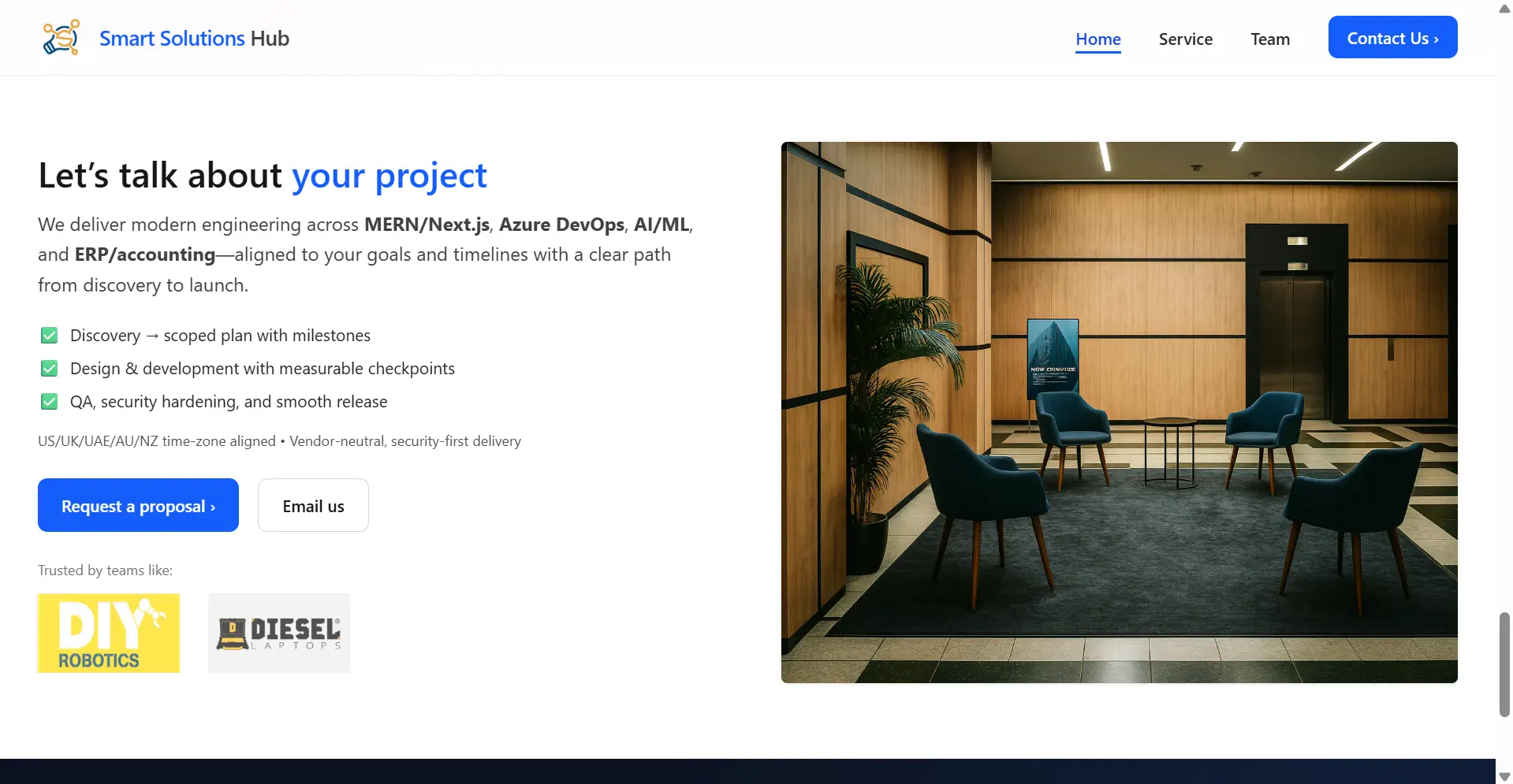Click the Contact Us button
The width and height of the screenshot is (1513, 784).
click(1392, 37)
